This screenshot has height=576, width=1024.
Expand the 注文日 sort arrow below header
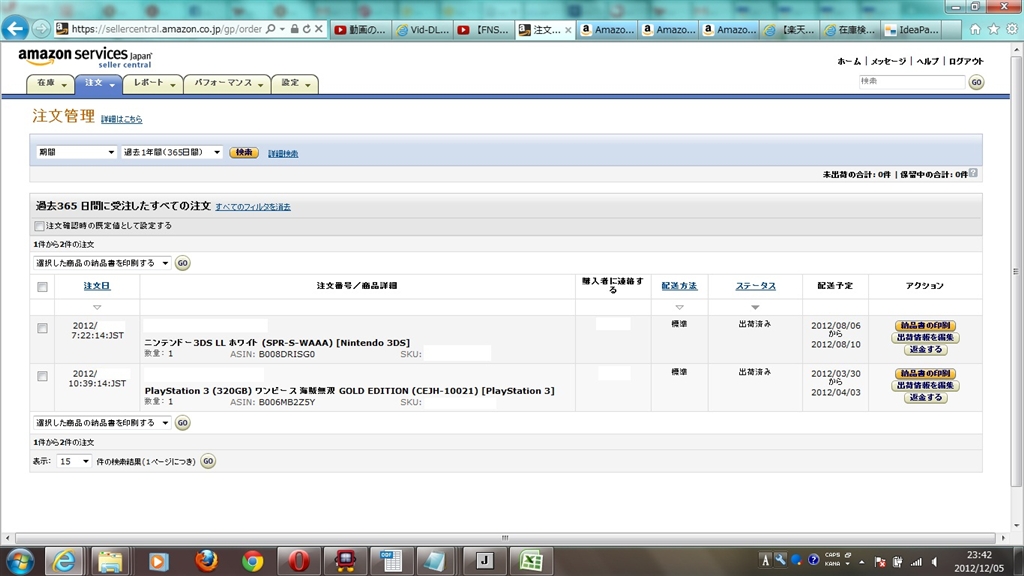click(97, 307)
